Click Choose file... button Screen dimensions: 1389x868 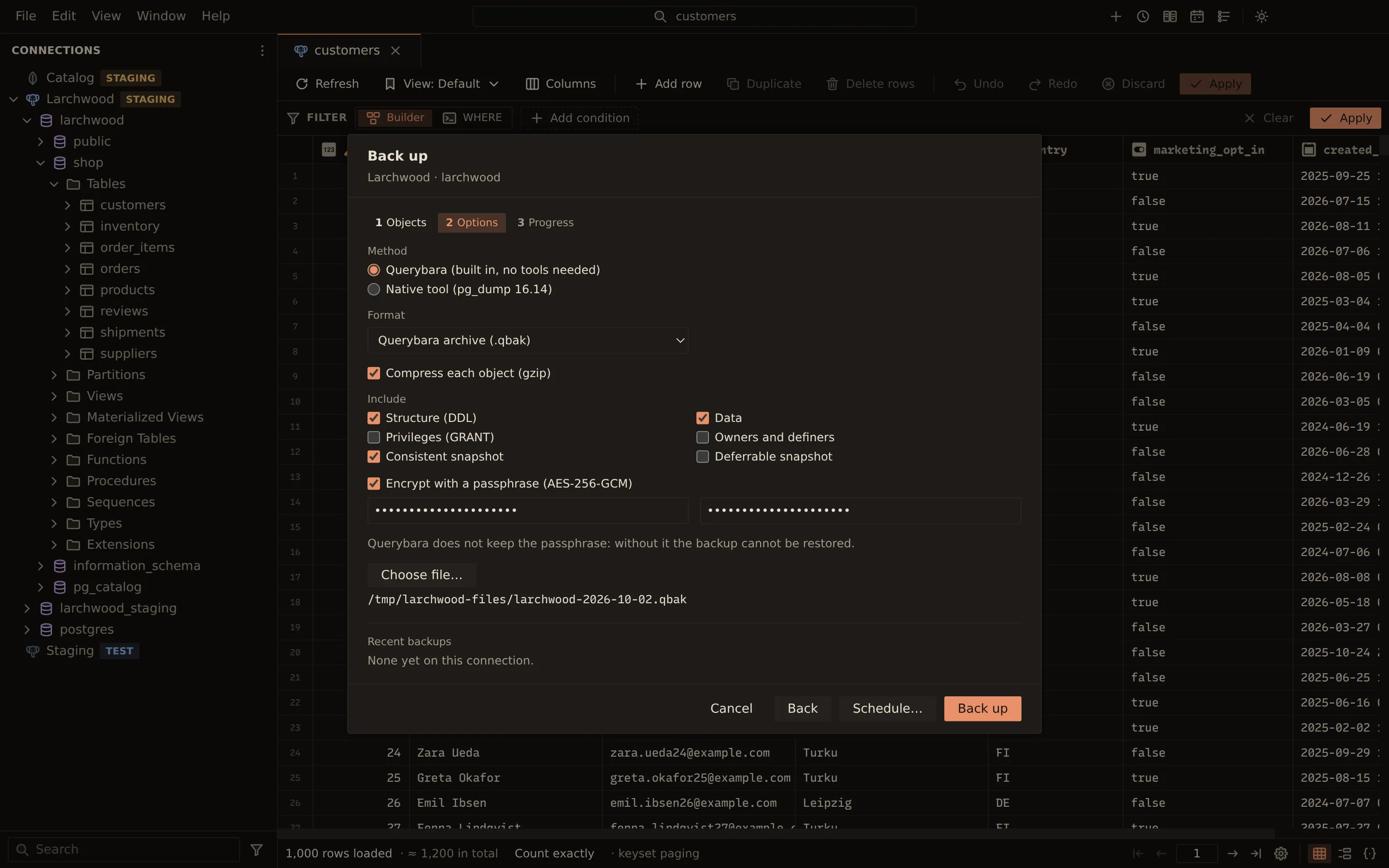(x=422, y=575)
